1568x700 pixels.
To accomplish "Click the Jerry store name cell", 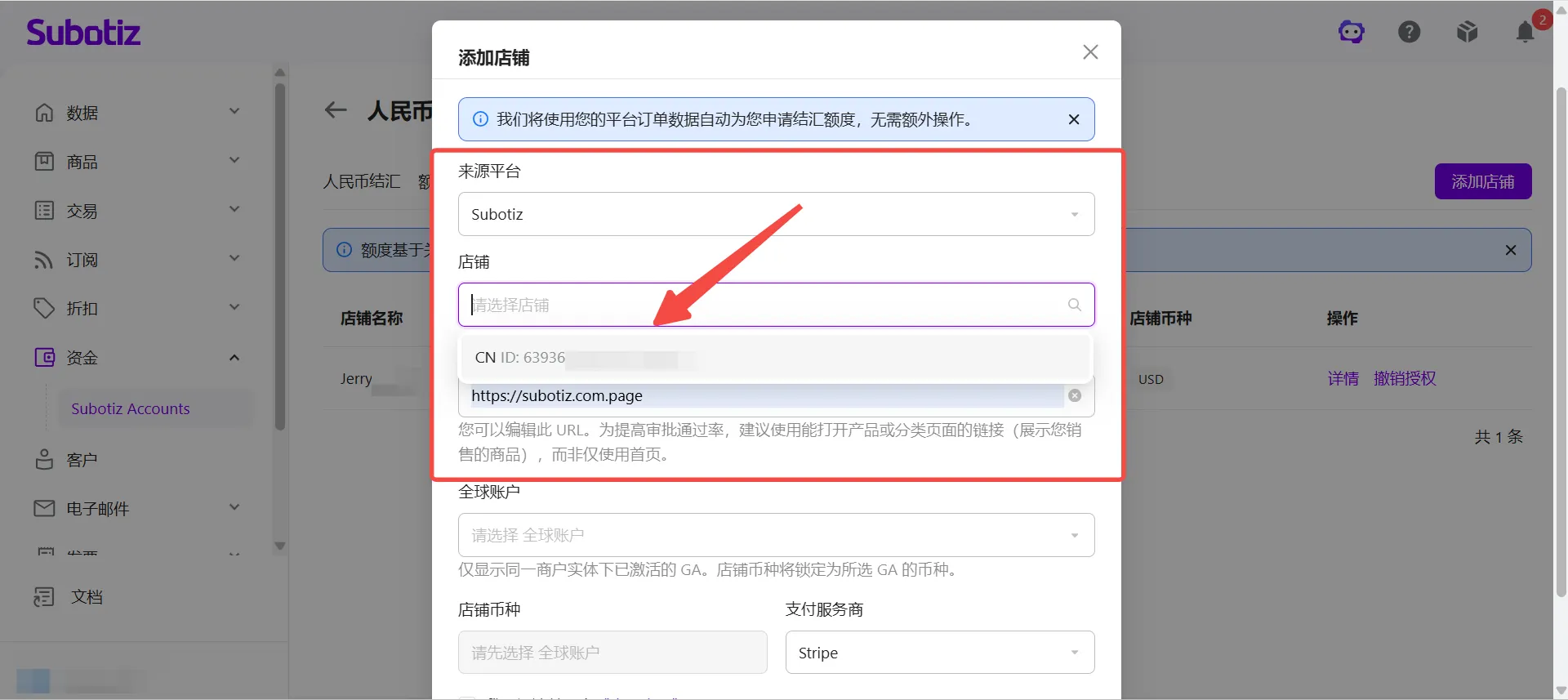I will (x=356, y=379).
